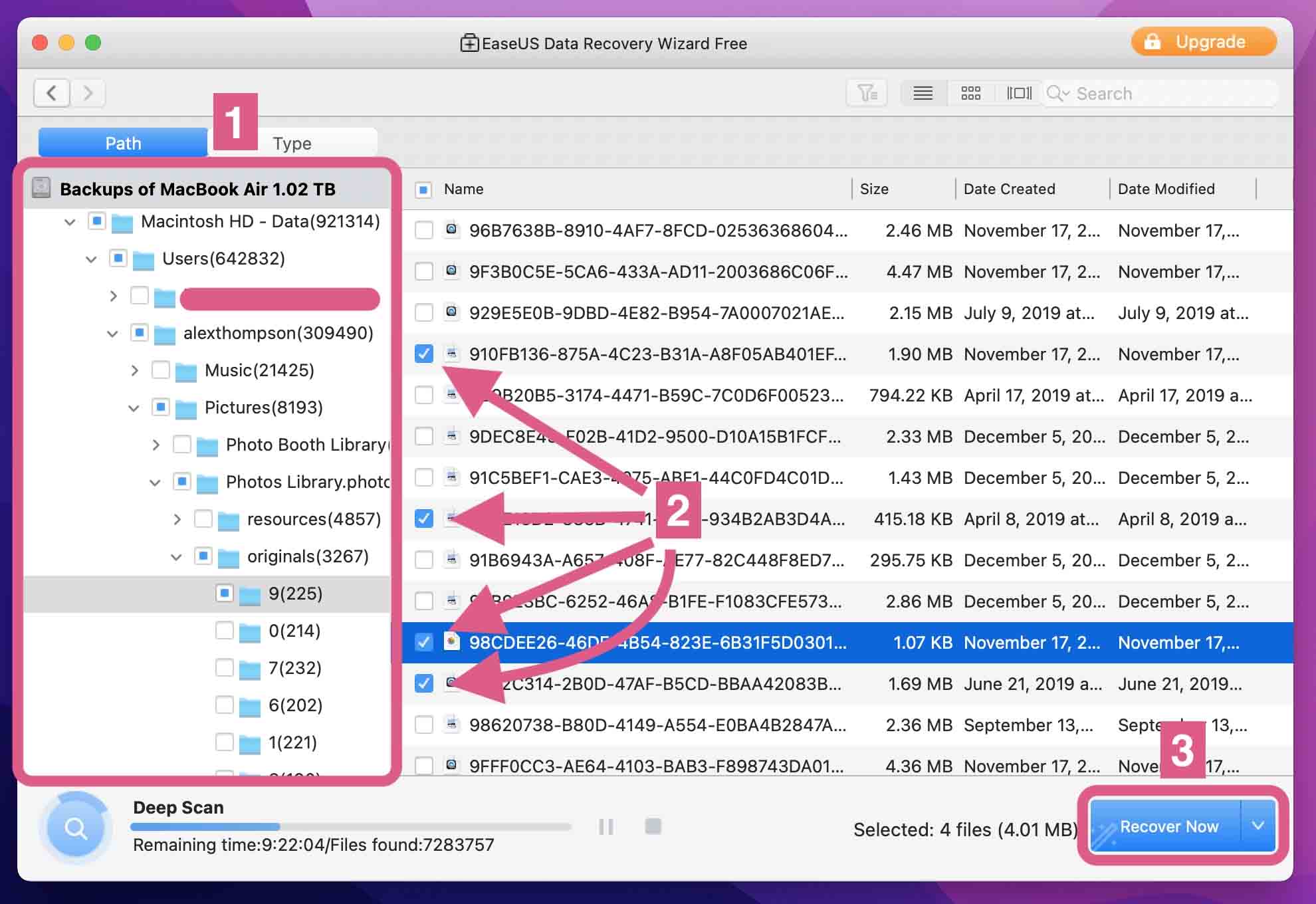Click the Macintosh HD - Data folder icon
Screen dimensions: 1316x904
pyautogui.click(x=122, y=223)
